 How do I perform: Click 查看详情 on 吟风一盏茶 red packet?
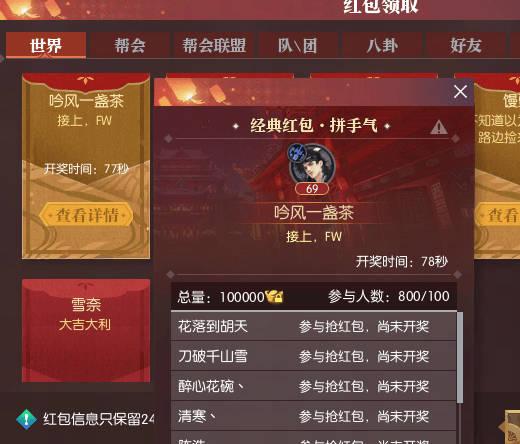pyautogui.click(x=86, y=215)
